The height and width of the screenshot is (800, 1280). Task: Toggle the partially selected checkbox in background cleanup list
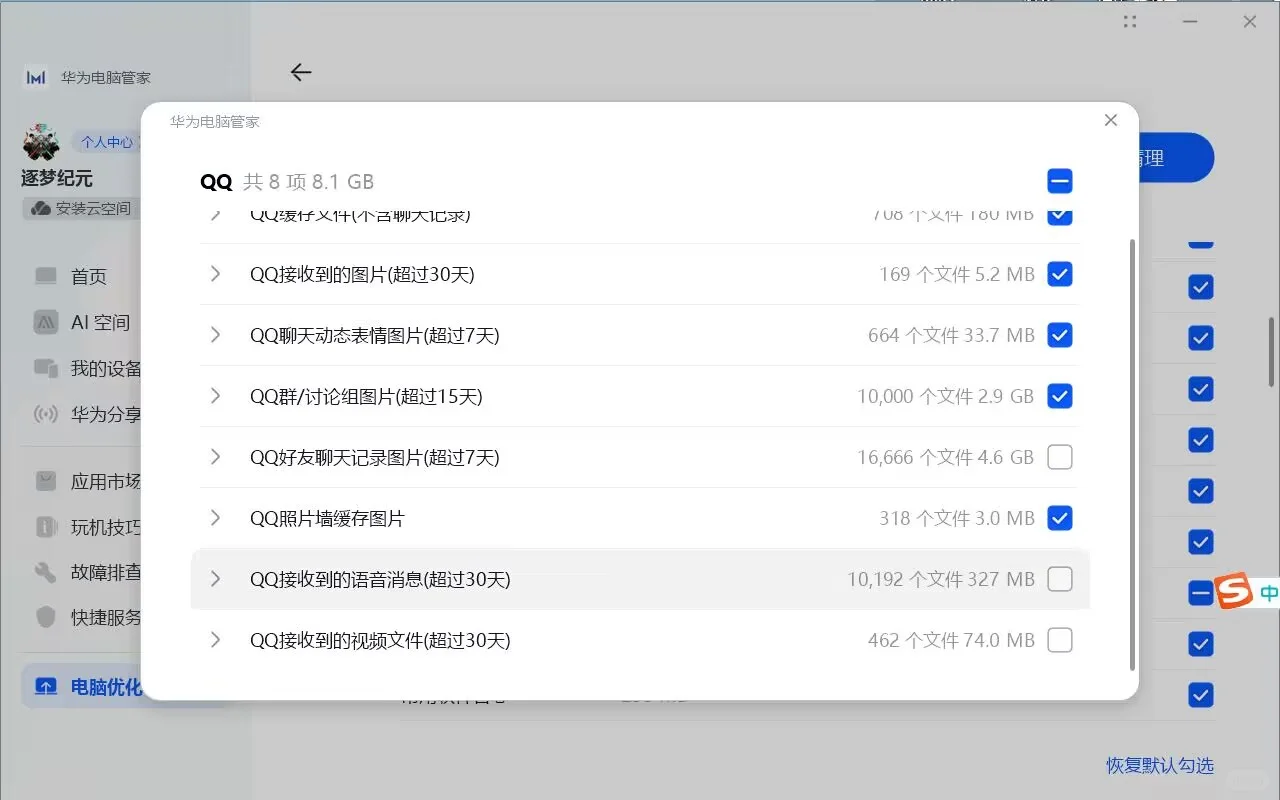point(1201,593)
